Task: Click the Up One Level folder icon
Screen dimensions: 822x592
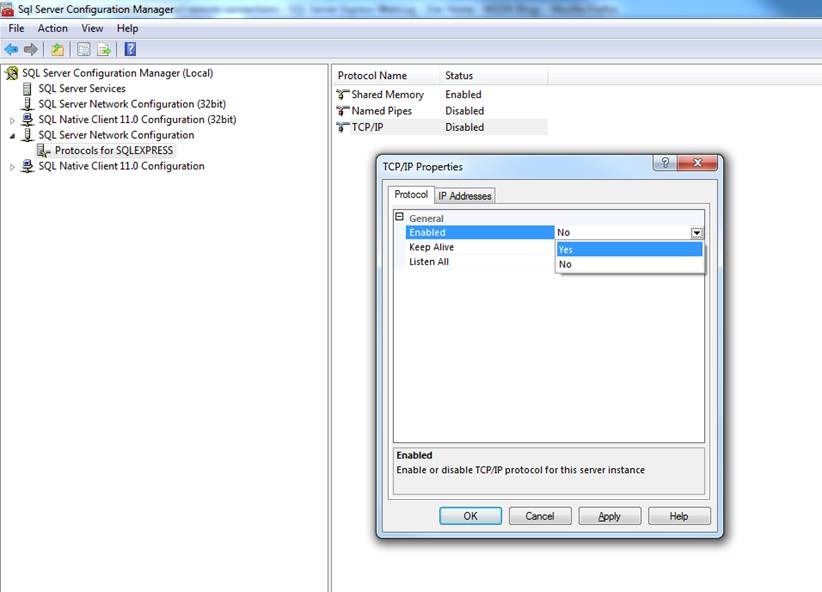Action: pyautogui.click(x=57, y=49)
